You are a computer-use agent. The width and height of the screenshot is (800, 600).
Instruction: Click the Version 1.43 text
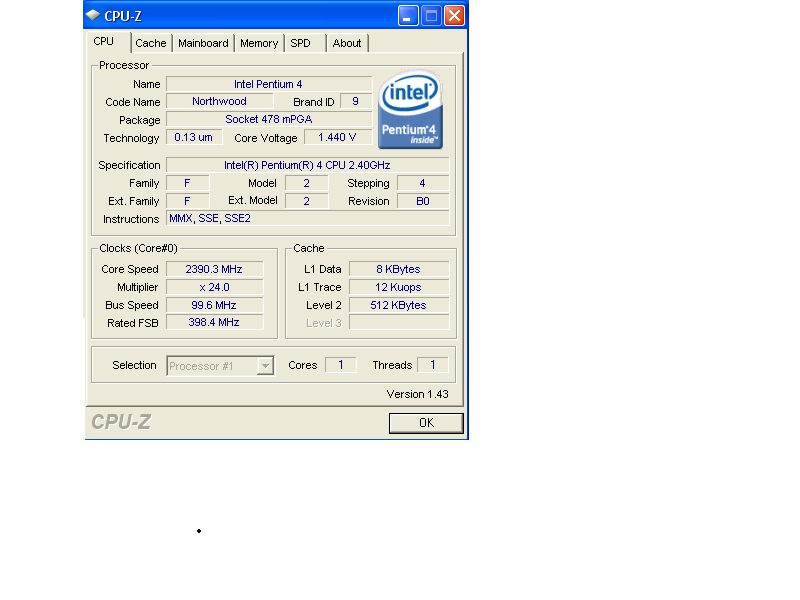pos(417,394)
